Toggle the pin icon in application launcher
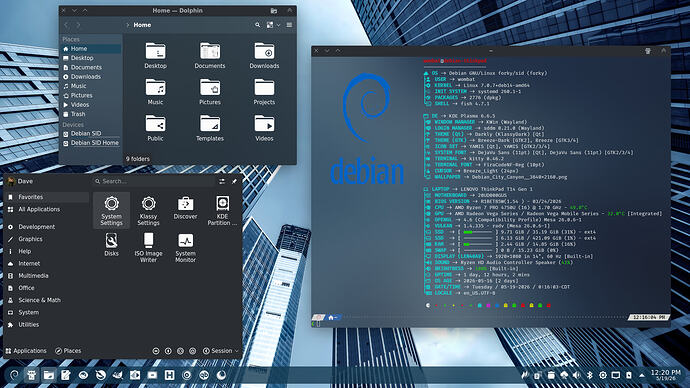 (x=234, y=181)
